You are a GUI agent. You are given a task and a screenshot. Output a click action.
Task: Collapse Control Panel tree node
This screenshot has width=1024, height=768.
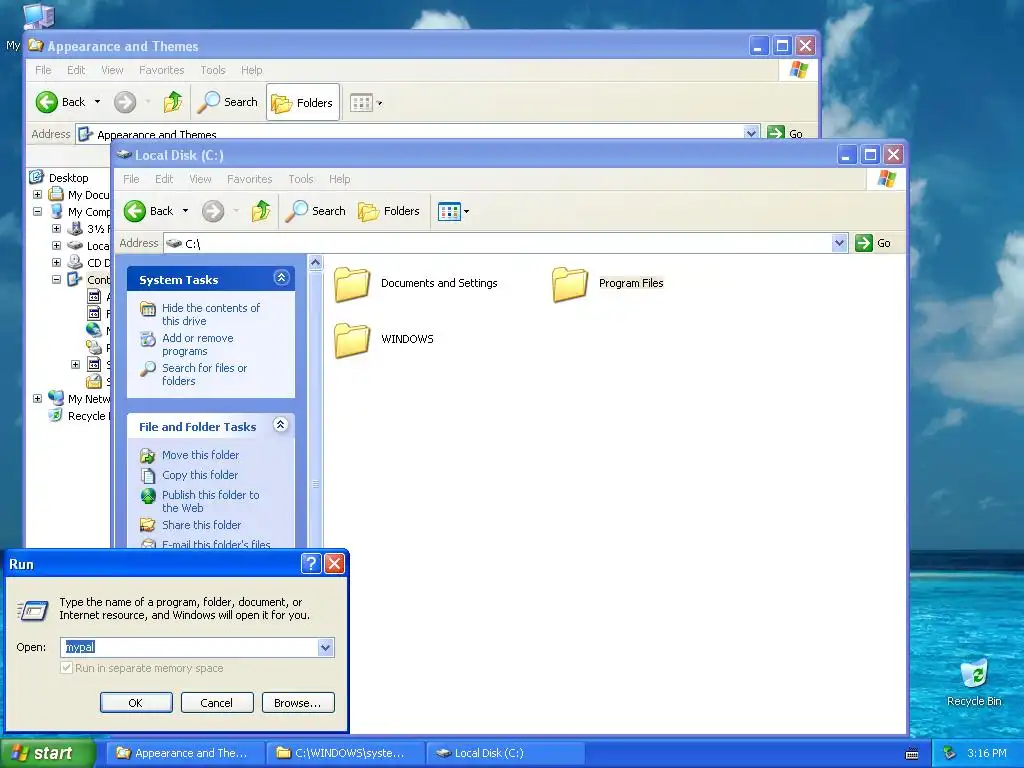56,280
